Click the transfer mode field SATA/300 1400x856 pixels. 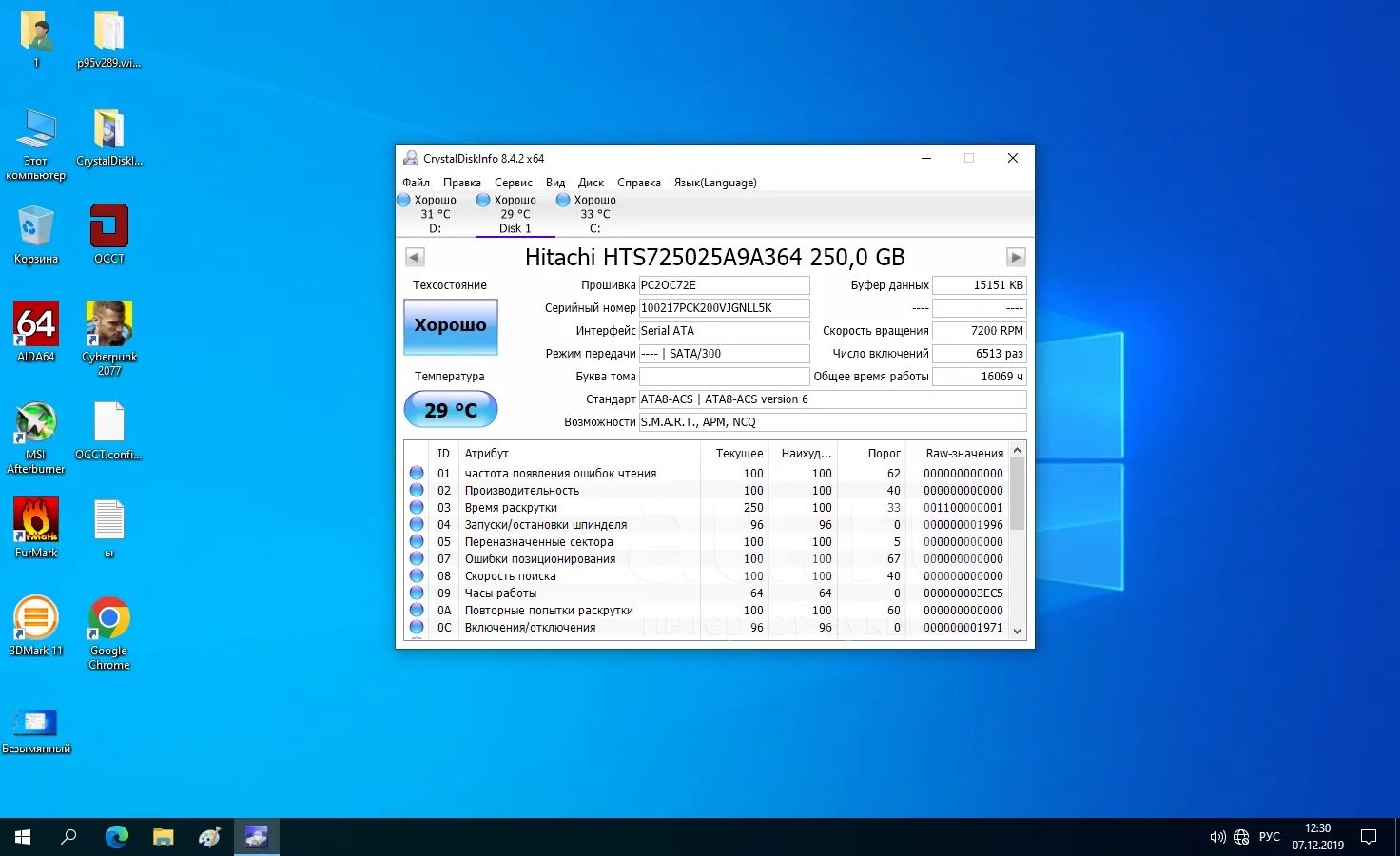[x=724, y=354]
